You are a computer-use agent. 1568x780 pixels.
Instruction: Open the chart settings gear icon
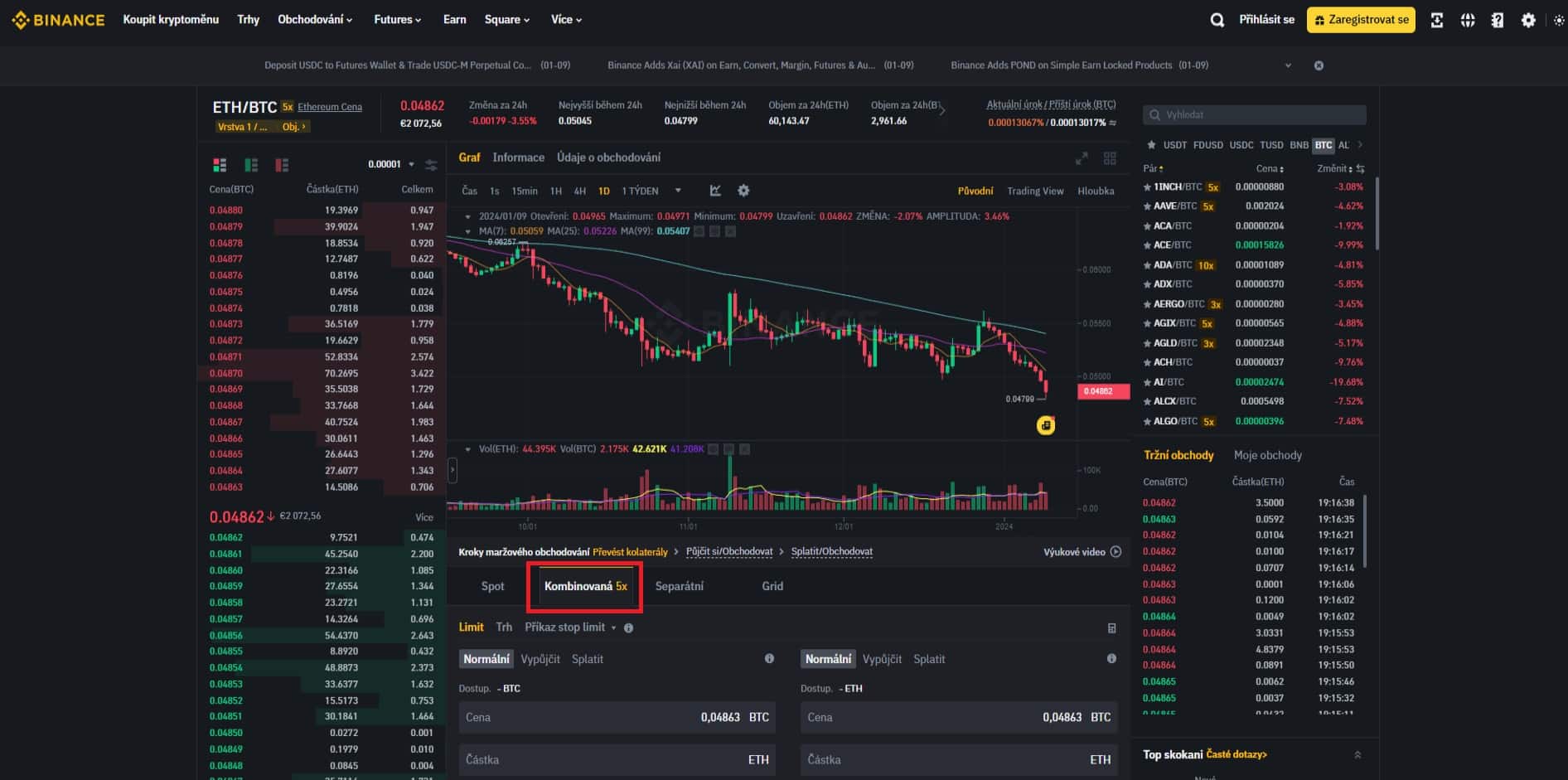pos(743,191)
